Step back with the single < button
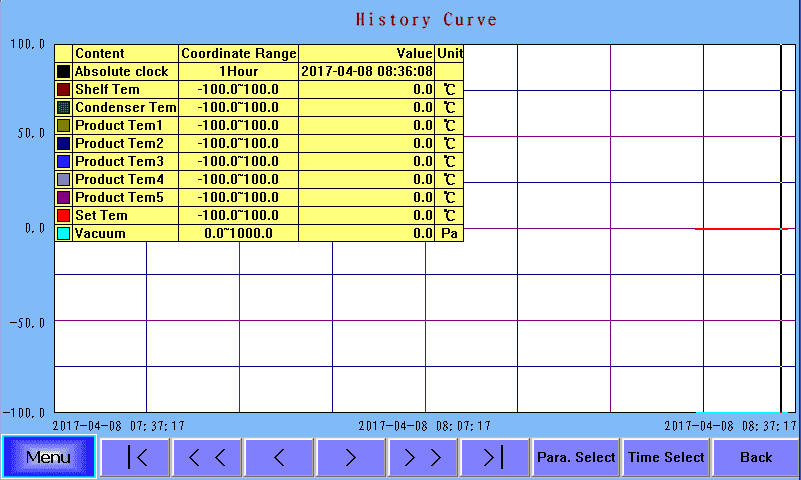The image size is (801, 480). point(279,457)
